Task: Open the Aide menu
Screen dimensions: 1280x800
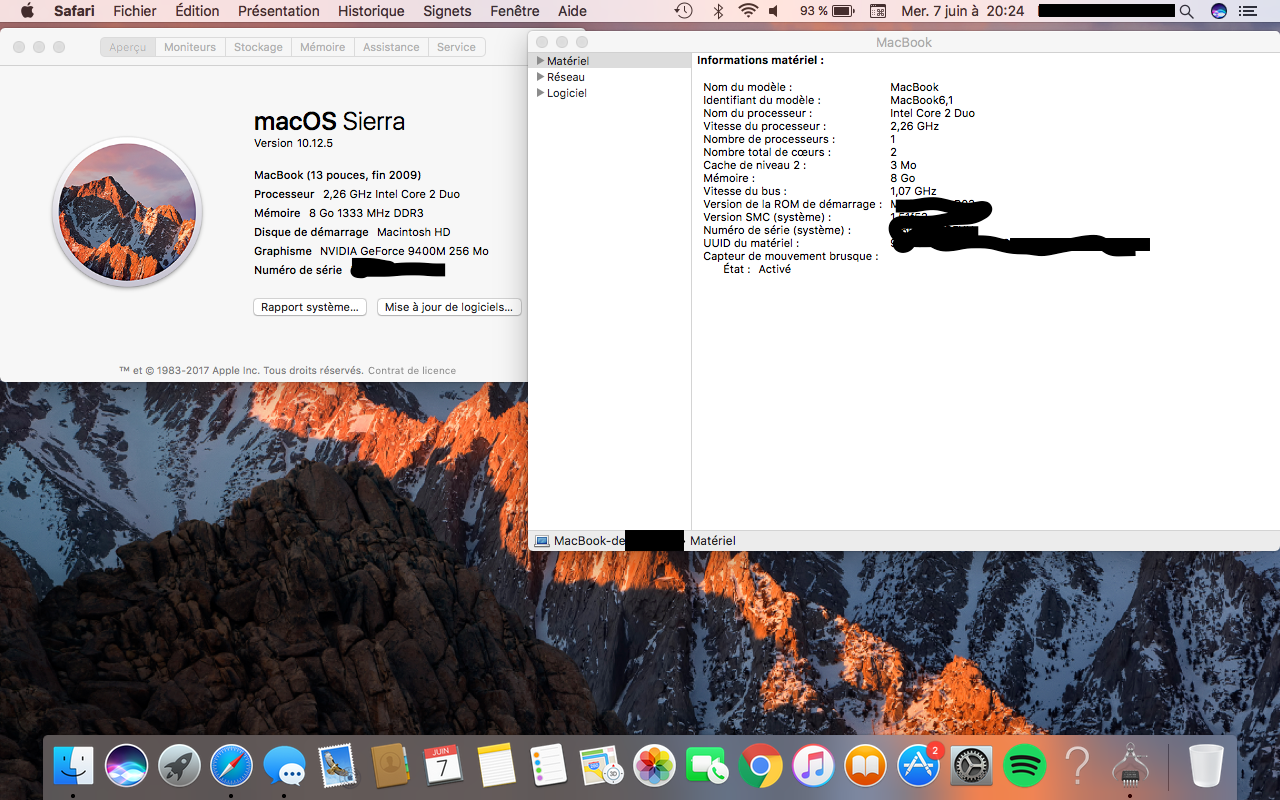Action: point(573,11)
